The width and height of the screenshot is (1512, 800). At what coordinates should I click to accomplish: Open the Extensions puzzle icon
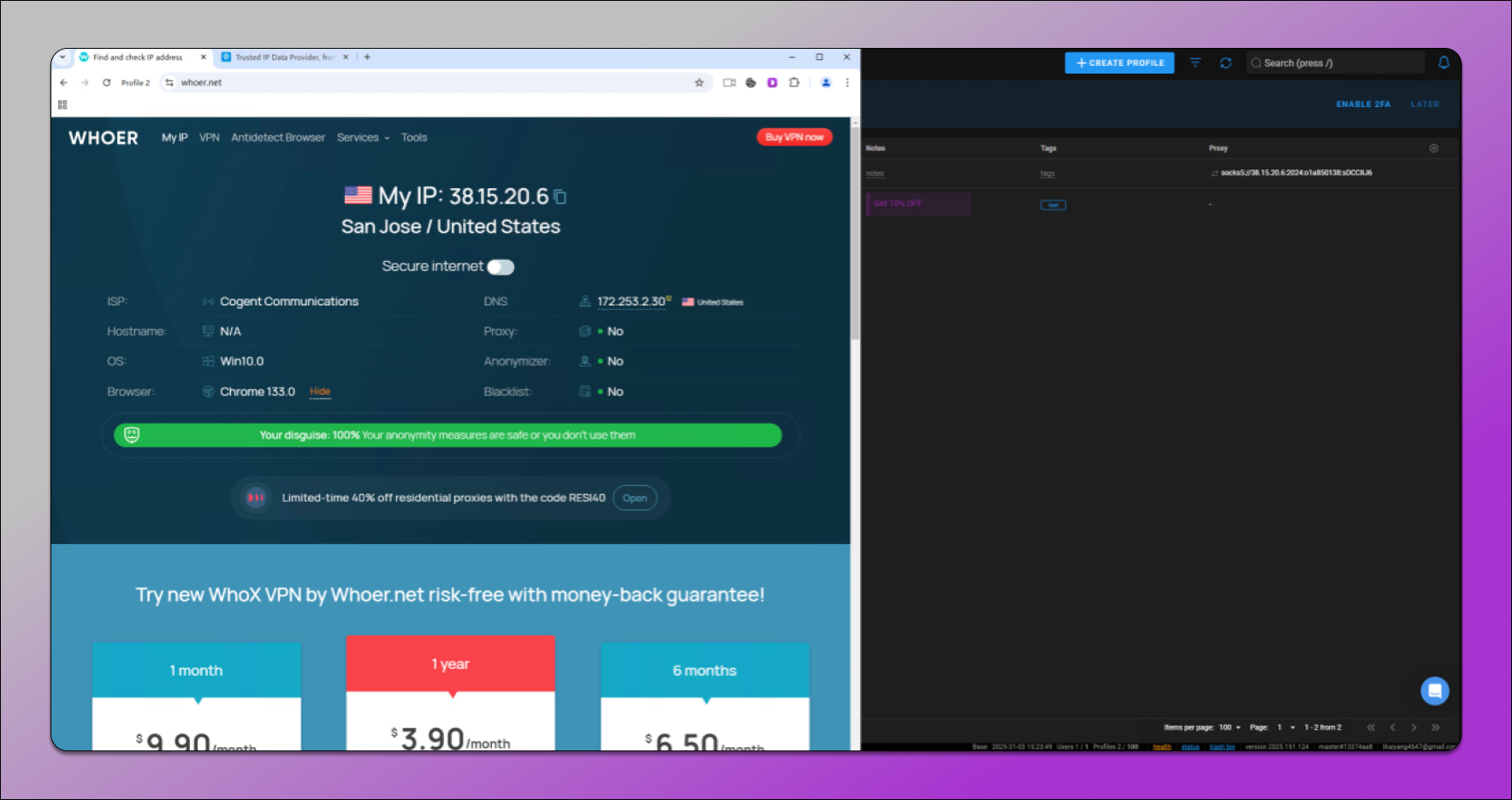pyautogui.click(x=794, y=83)
